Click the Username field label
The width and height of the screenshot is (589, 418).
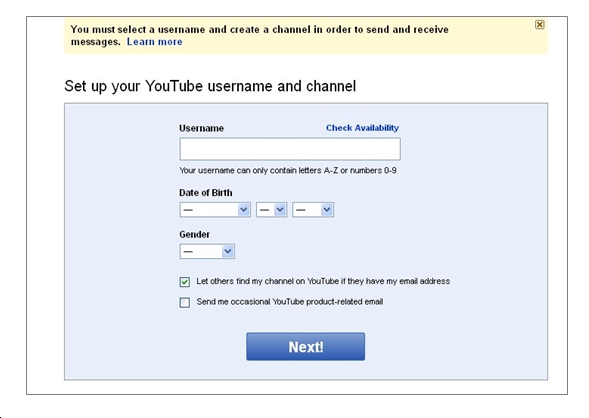click(x=201, y=128)
